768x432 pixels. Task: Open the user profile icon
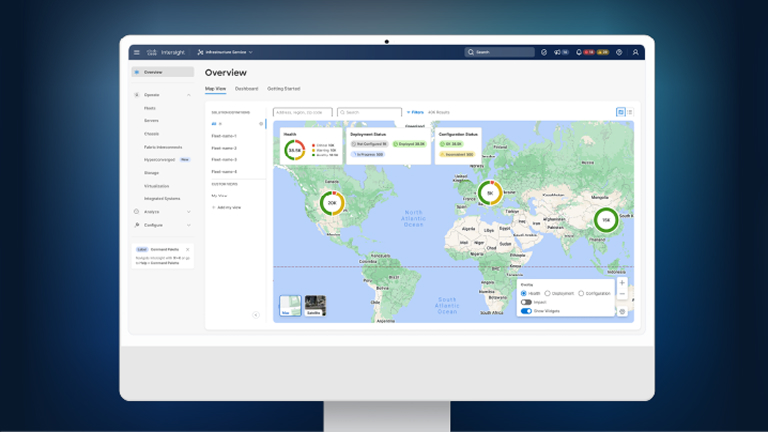pos(635,52)
